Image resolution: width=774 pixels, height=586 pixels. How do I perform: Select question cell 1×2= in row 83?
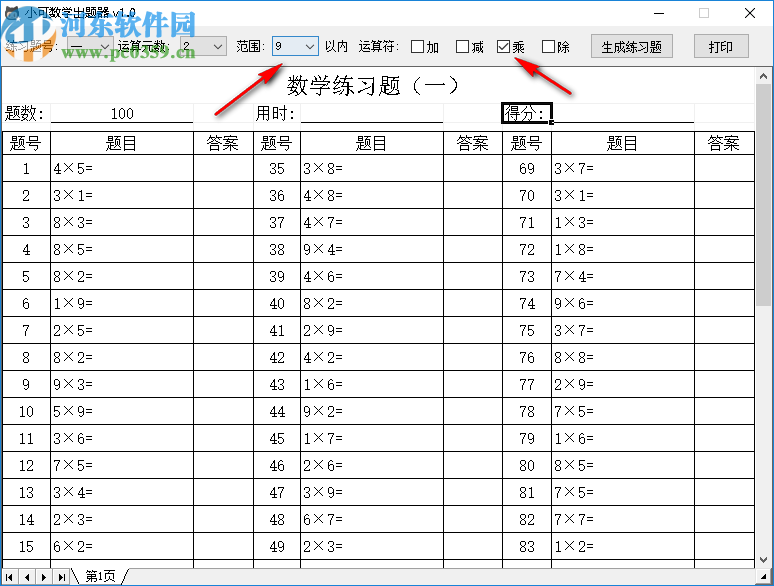pyautogui.click(x=623, y=546)
